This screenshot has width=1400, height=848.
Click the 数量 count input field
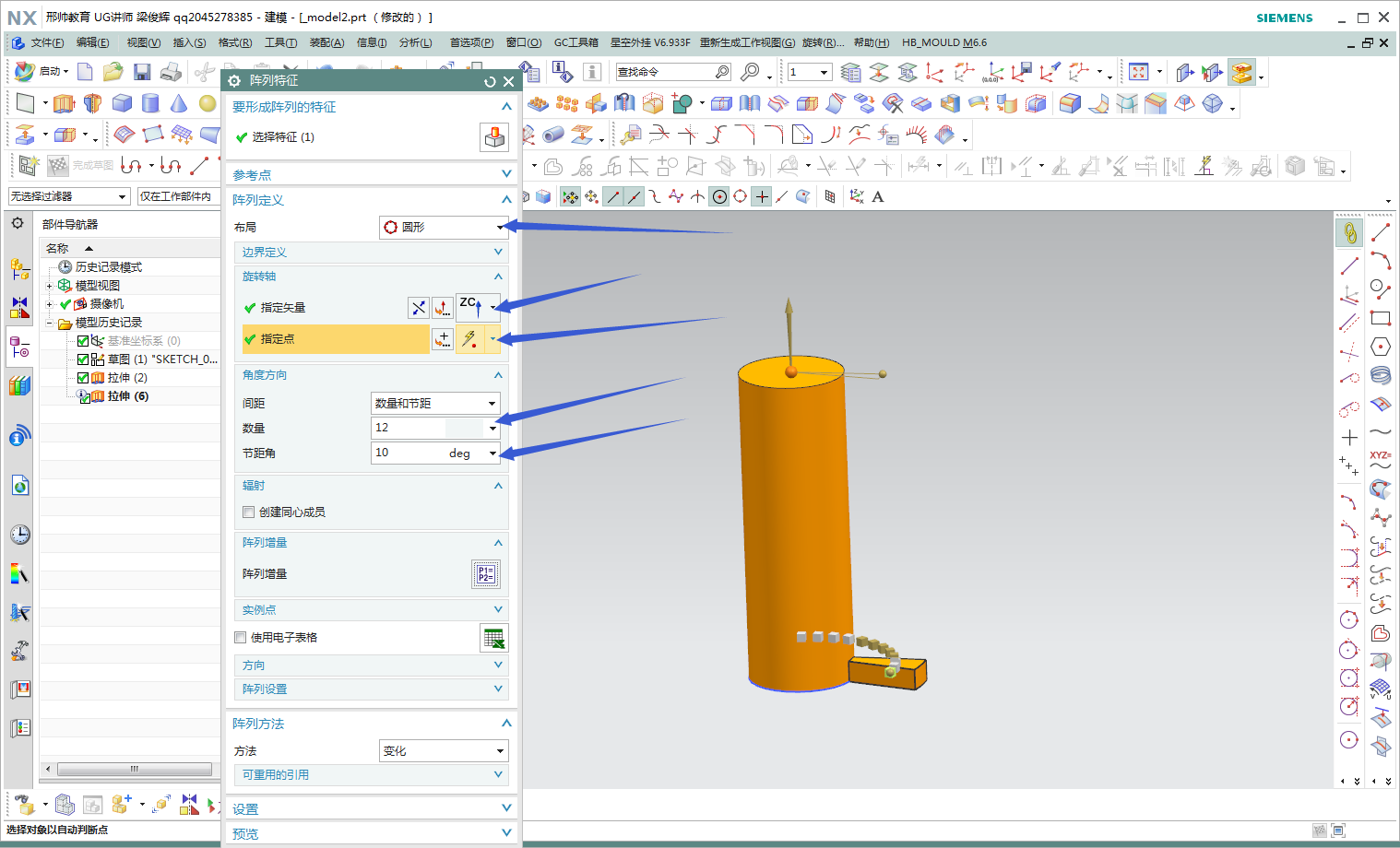coord(408,428)
